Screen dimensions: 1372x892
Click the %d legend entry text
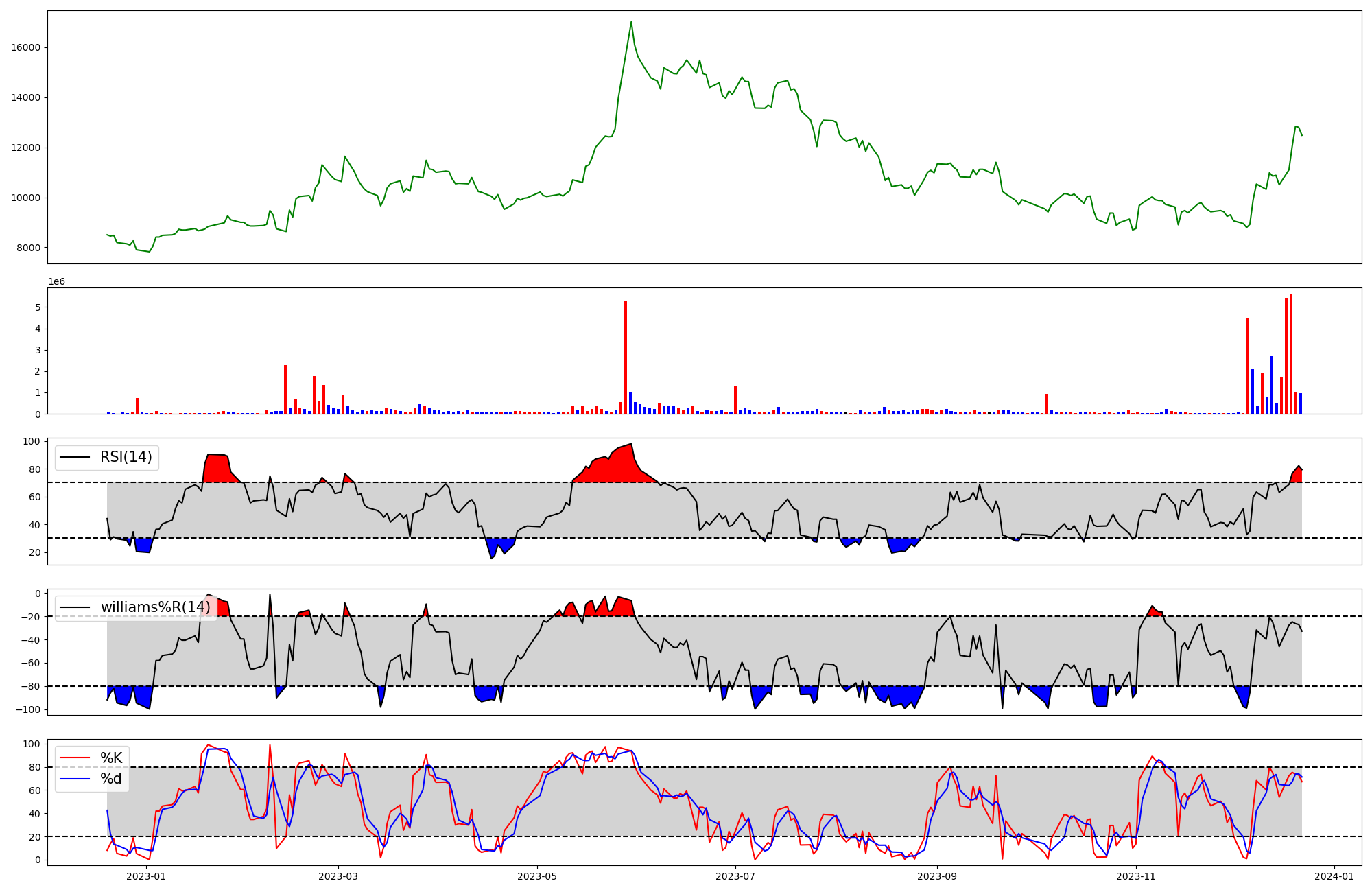[x=111, y=779]
